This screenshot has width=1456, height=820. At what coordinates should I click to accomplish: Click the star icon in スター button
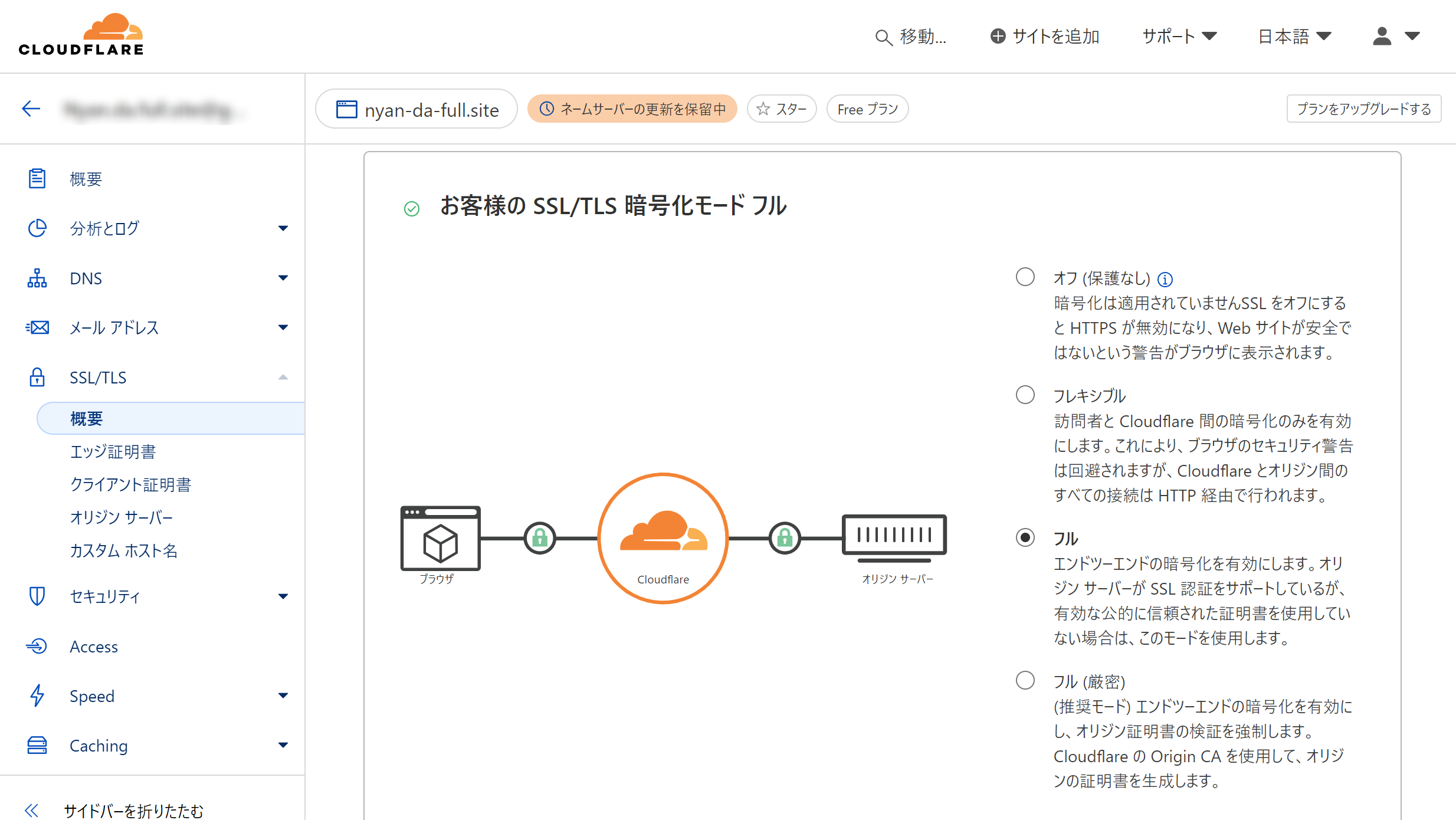pos(763,109)
